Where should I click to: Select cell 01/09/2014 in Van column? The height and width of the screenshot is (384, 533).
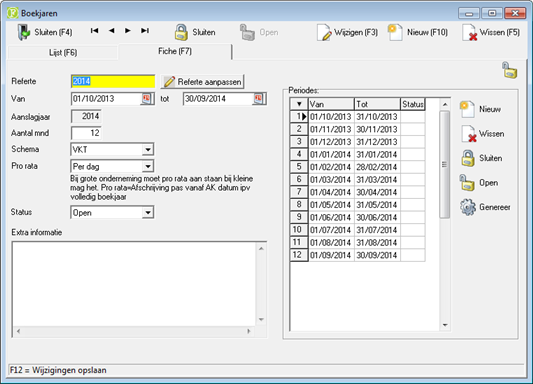(331, 255)
